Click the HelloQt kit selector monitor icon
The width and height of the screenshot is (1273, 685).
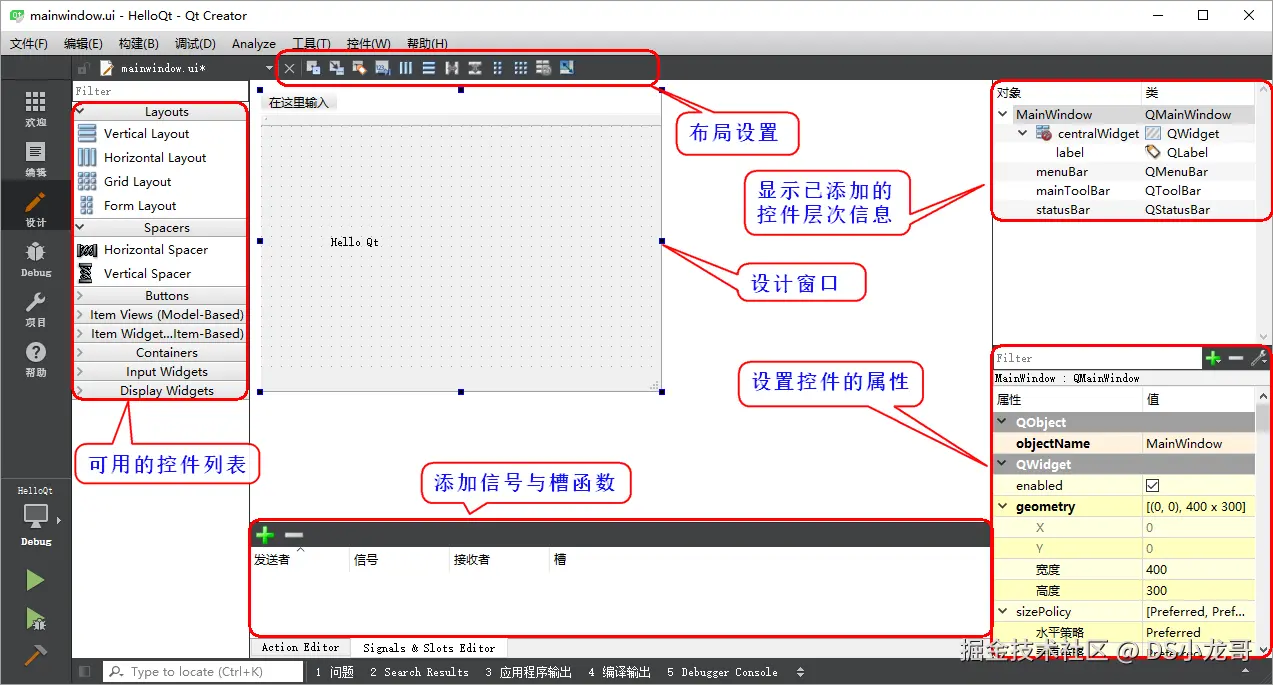pos(35,516)
